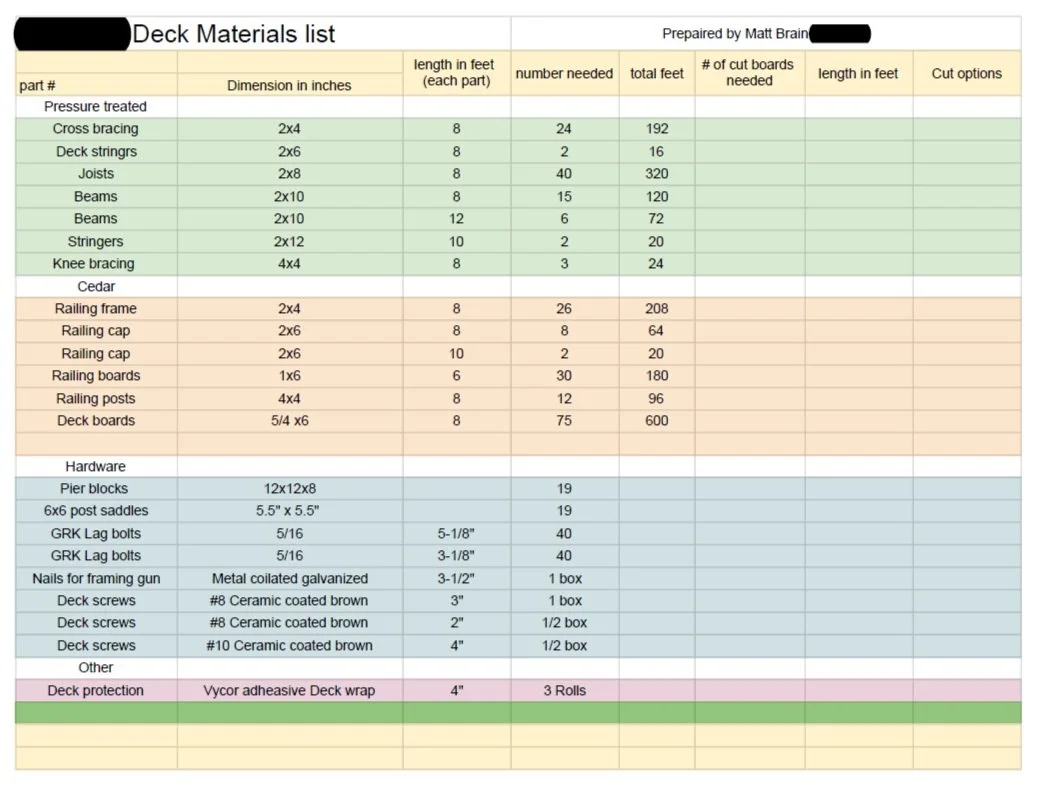Screen dimensions: 1038x803
Task: Click the "total feet" column header
Action: [657, 73]
